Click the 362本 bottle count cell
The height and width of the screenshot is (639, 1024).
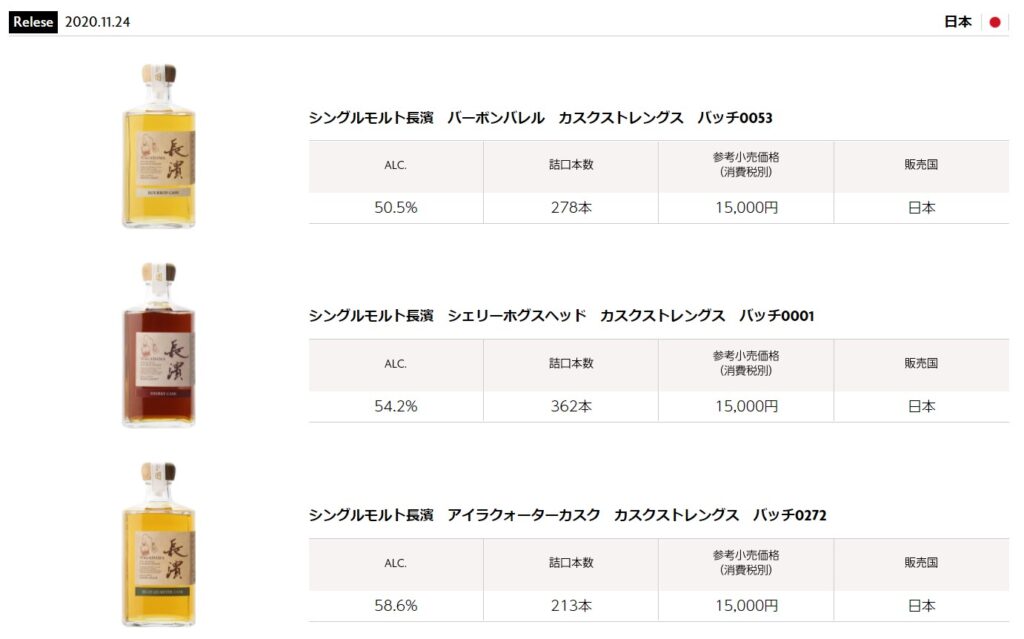(x=571, y=406)
